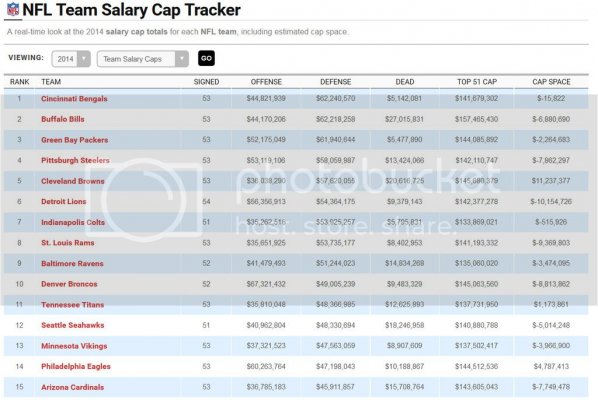Select Bills top 51 cap $157,465,430
The image size is (598, 400).
[476, 119]
